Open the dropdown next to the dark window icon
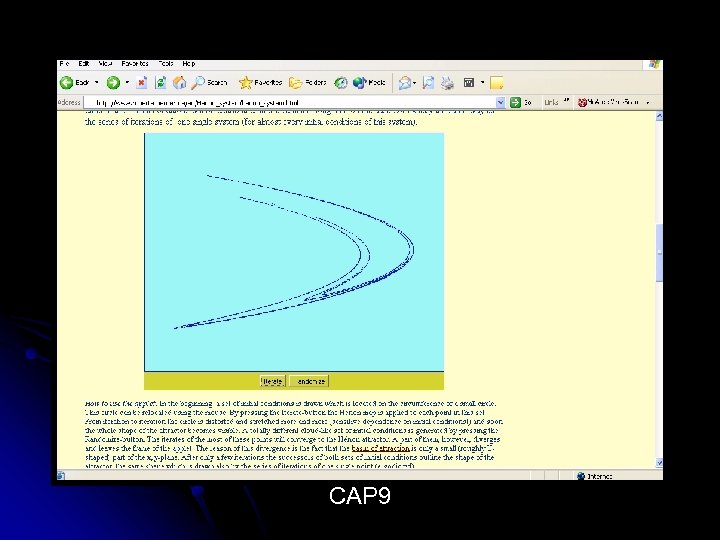Screen dimensions: 720x540 (x=482, y=83)
